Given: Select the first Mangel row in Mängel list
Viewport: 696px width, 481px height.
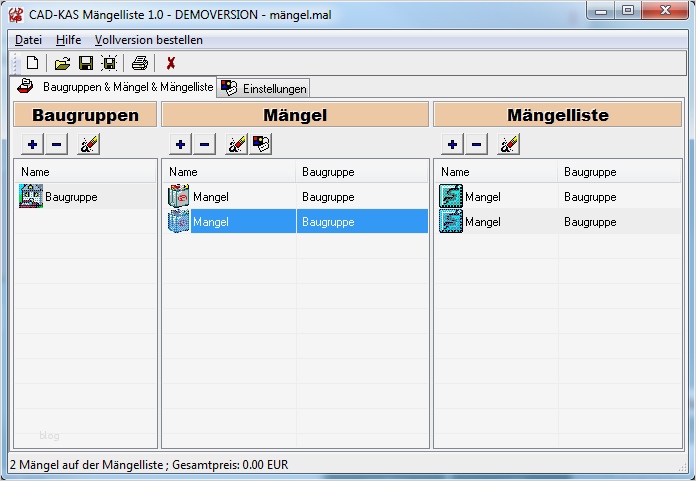Looking at the screenshot, I should (295, 197).
